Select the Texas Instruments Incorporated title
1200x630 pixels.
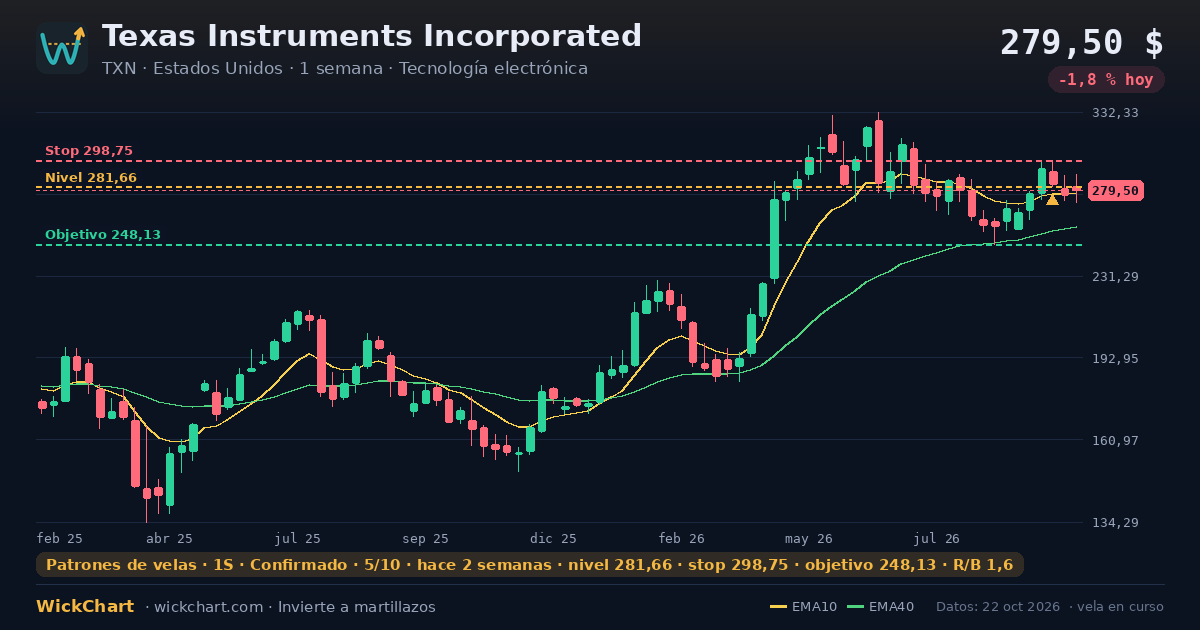[x=372, y=36]
